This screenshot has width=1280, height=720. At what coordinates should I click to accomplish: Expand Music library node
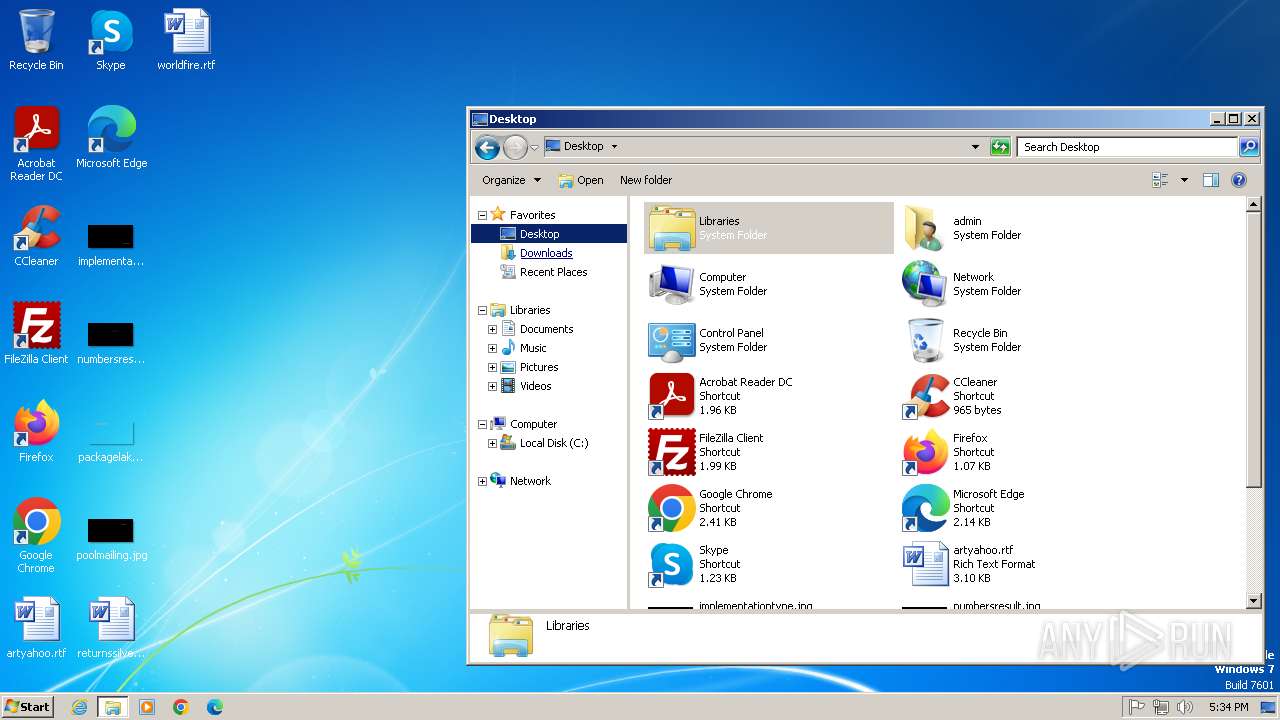[492, 348]
